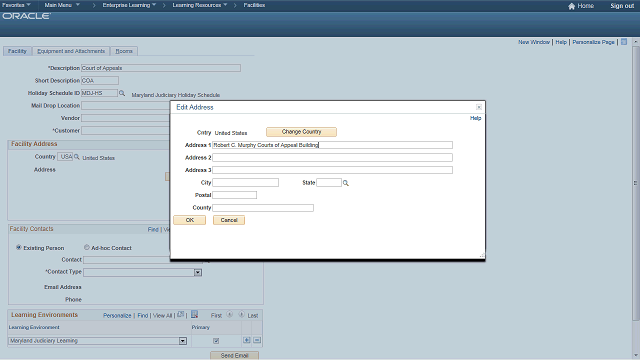
Task: Click the City input field
Action: coord(245,182)
